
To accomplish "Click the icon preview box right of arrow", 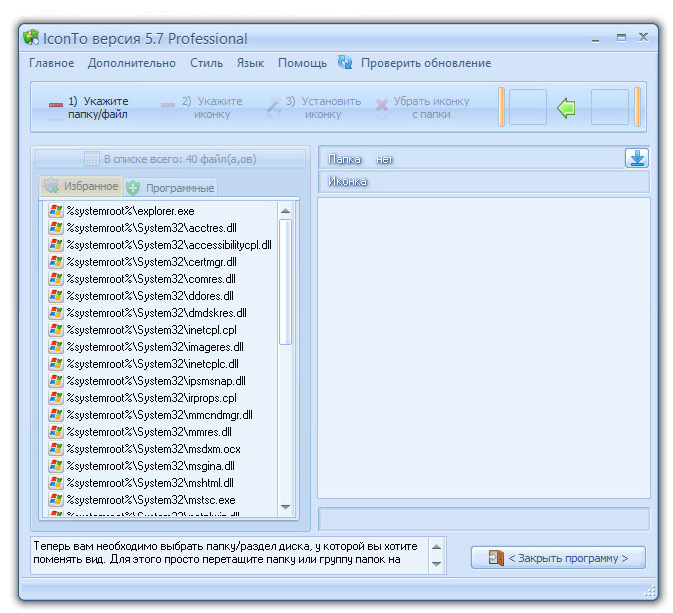I will pyautogui.click(x=609, y=107).
